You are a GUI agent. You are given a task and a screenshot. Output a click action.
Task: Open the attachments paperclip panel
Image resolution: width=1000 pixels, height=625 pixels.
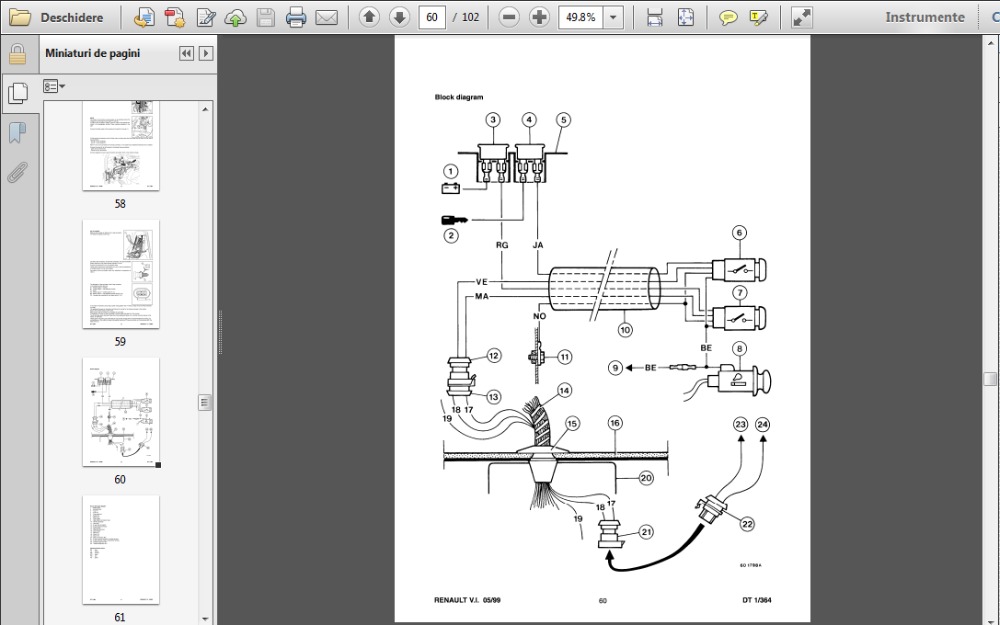[17, 171]
